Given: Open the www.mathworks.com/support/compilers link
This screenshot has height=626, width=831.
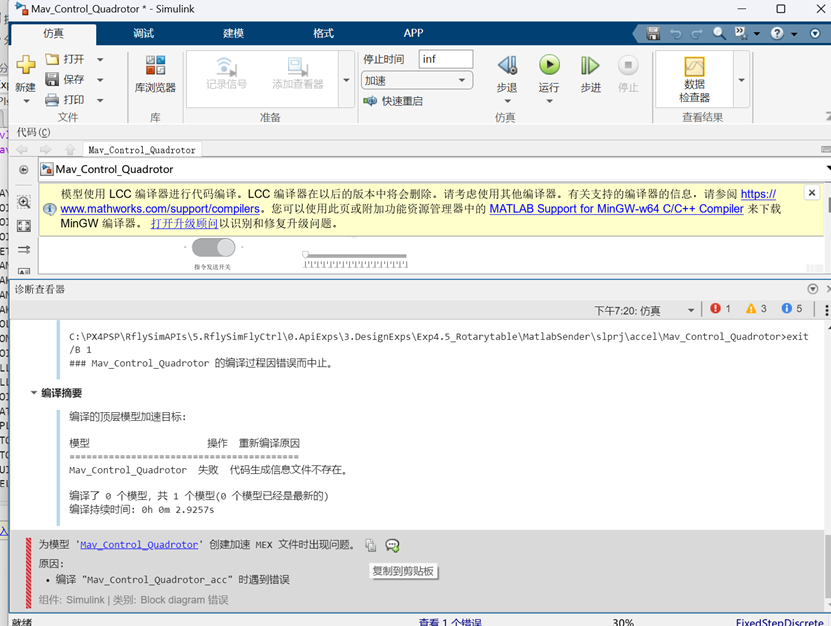Looking at the screenshot, I should tap(160, 209).
